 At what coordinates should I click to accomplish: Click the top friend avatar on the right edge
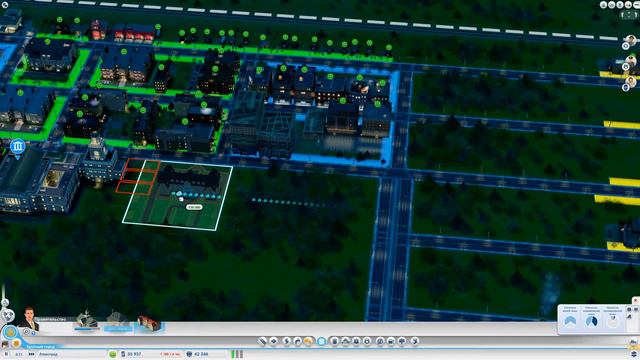click(631, 40)
